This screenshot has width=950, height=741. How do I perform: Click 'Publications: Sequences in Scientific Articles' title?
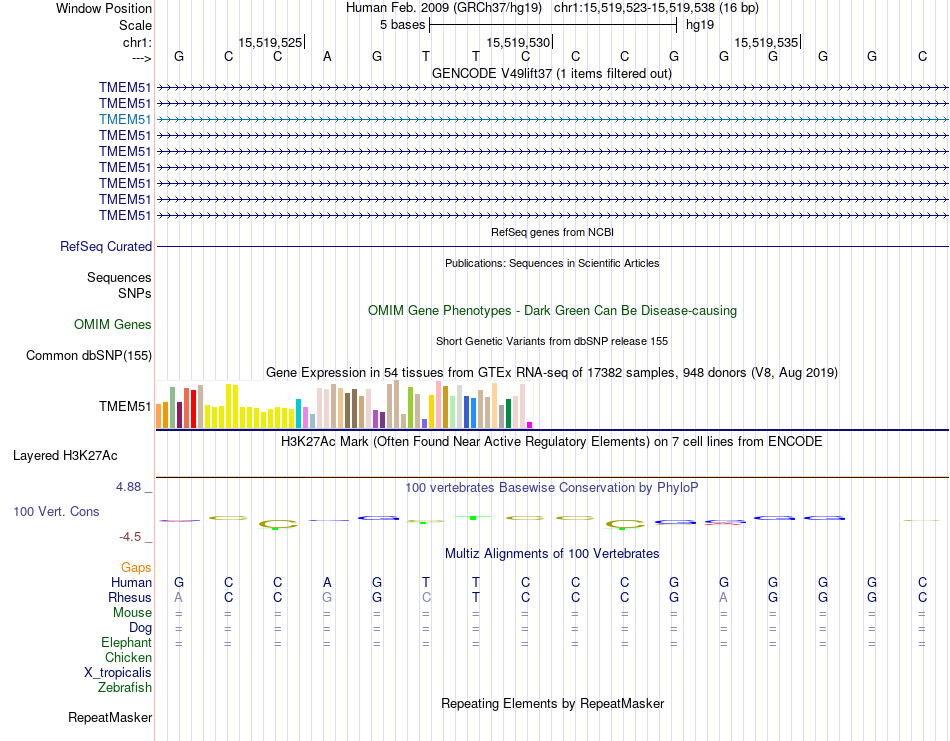[552, 263]
